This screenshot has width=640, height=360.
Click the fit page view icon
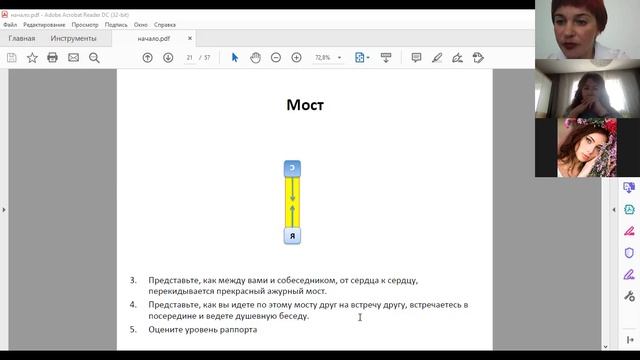click(x=360, y=58)
